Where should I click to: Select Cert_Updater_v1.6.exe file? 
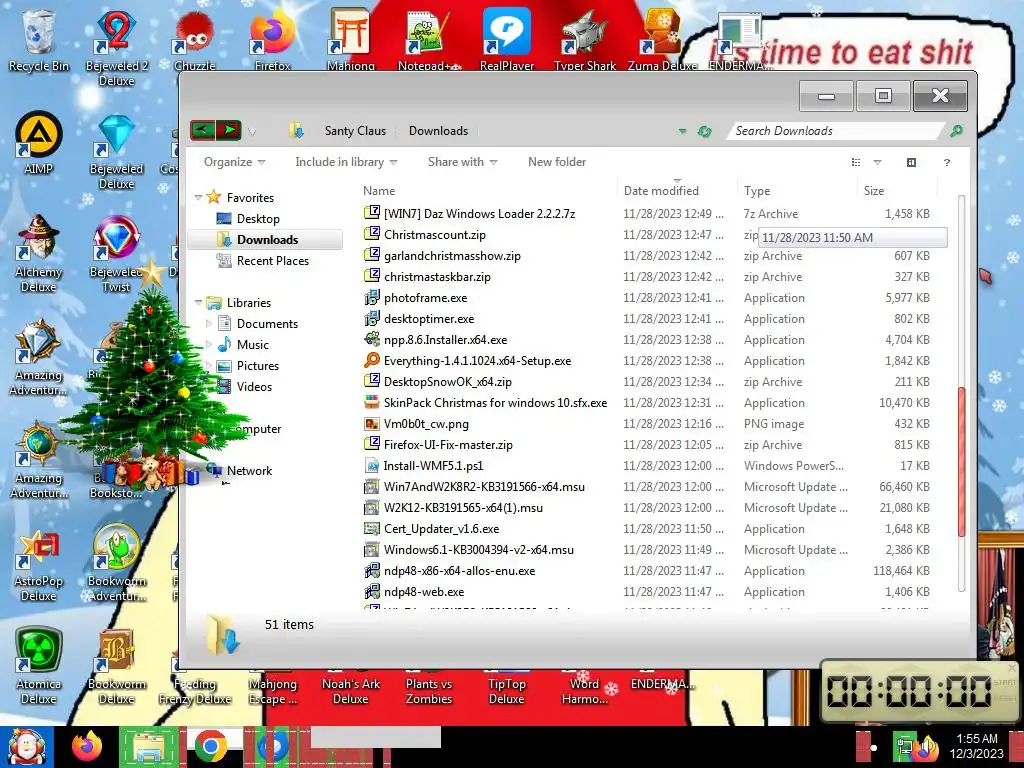coord(441,529)
